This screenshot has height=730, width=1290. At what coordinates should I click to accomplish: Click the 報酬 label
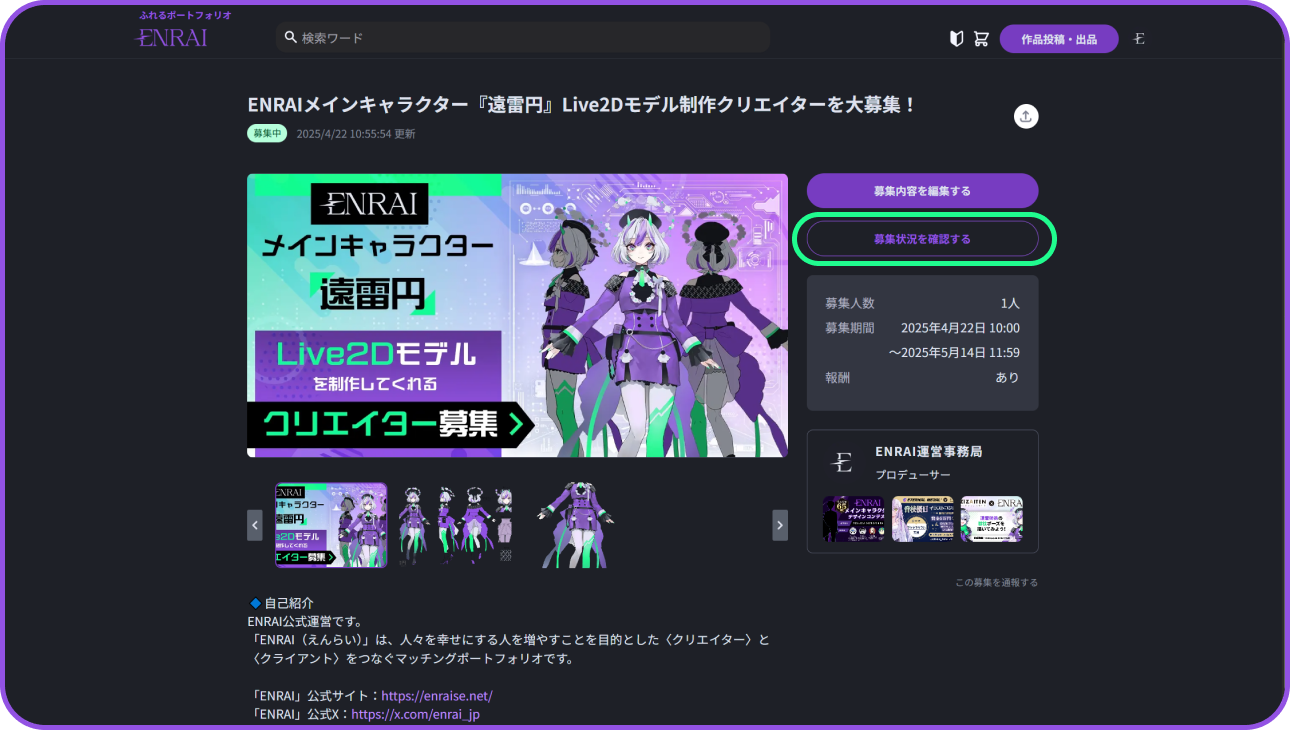[838, 378]
